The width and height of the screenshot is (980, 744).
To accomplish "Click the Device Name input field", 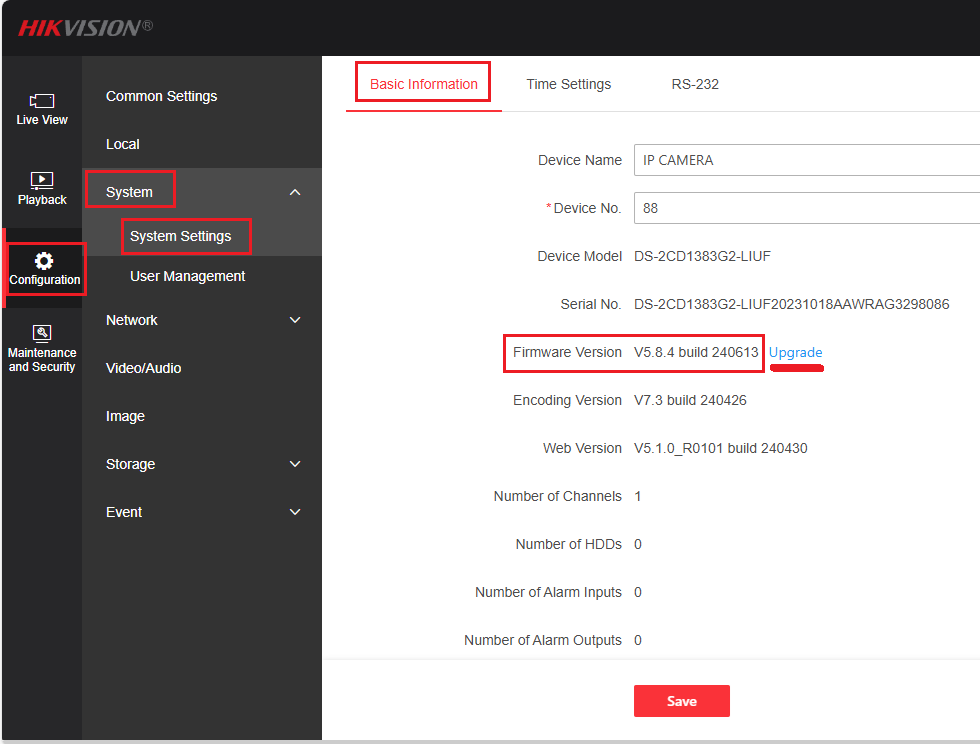I will click(806, 160).
